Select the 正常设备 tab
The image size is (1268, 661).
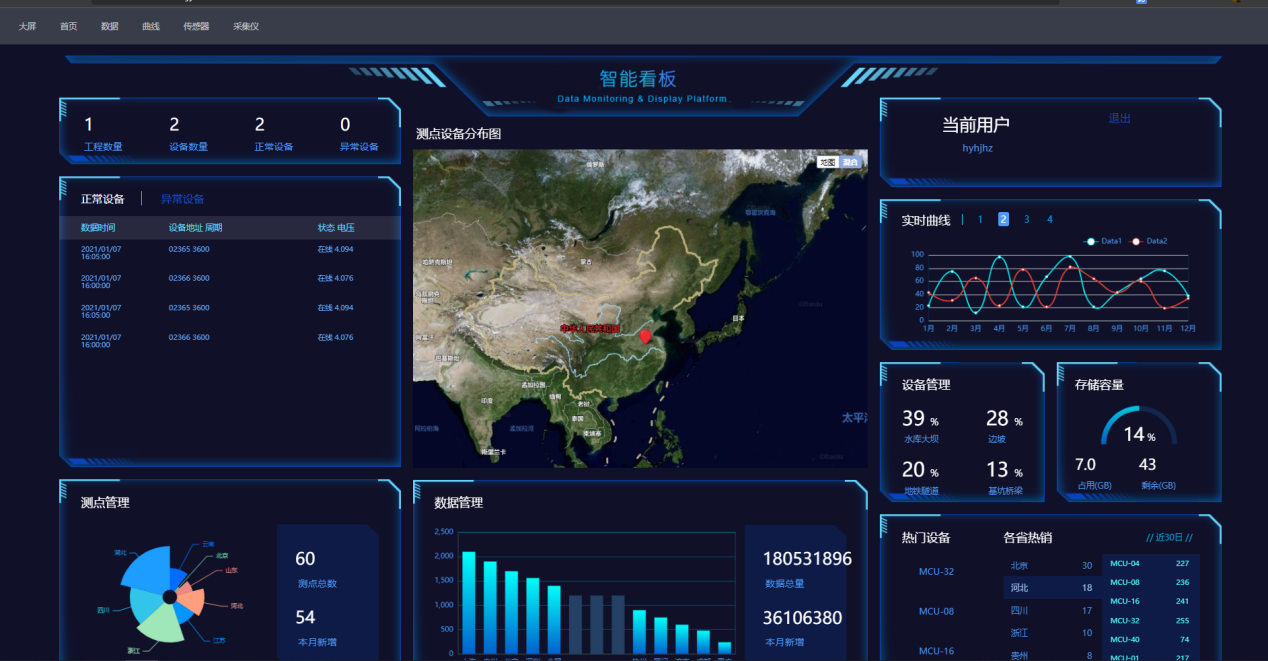(x=102, y=198)
